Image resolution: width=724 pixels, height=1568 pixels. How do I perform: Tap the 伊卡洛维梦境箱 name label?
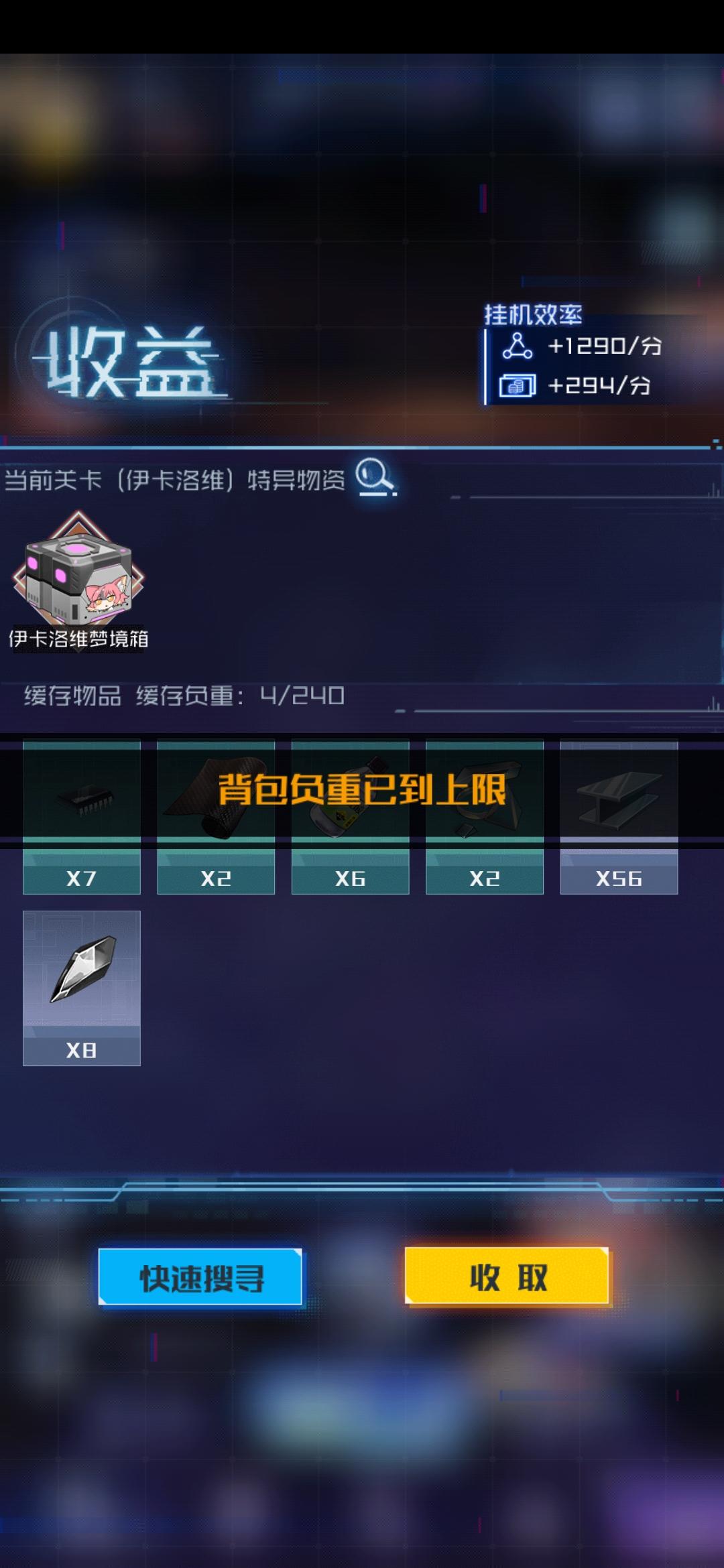pos(78,639)
